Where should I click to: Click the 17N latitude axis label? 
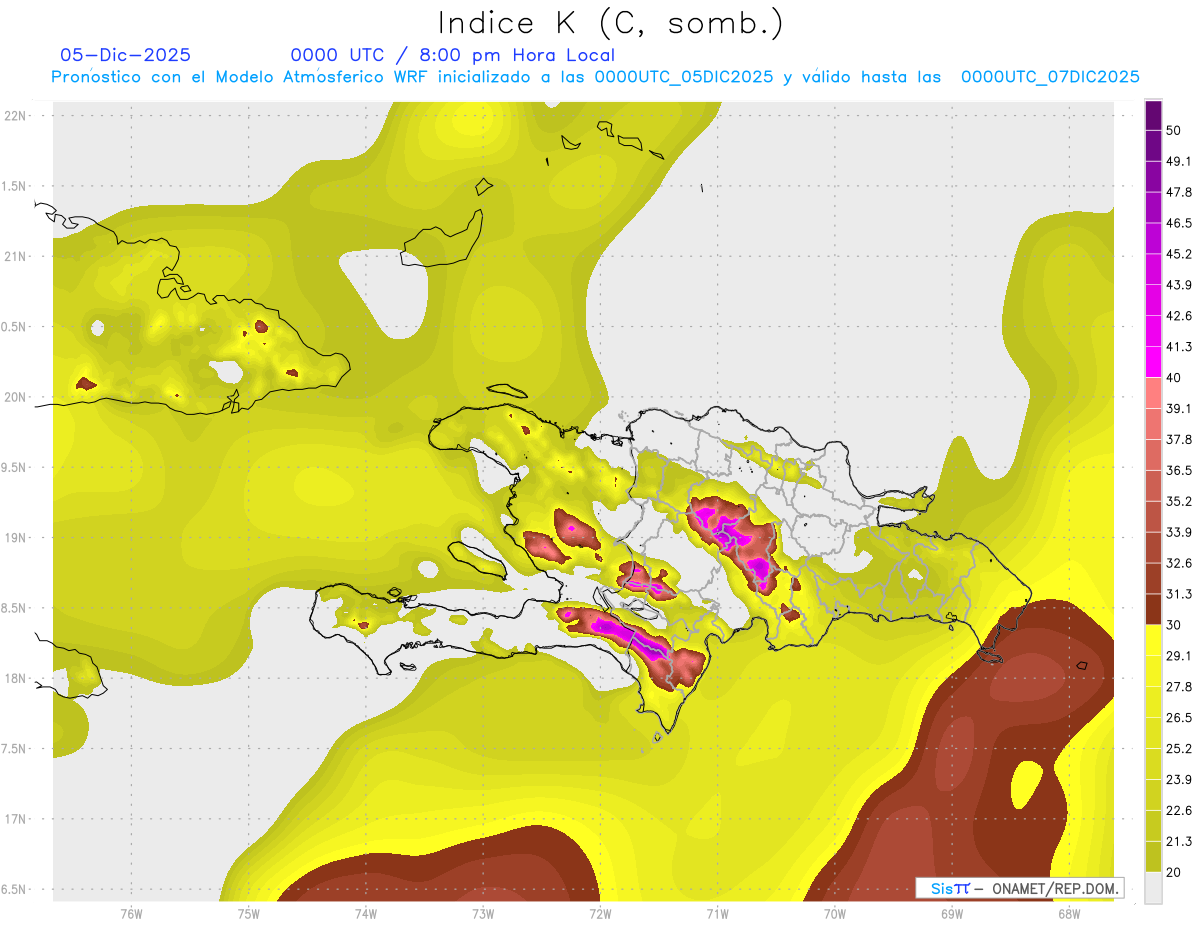[x=17, y=819]
